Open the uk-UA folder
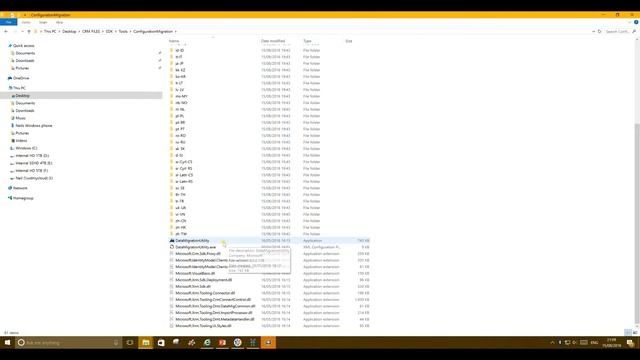Screen dimensions: 640x360 (x=180, y=207)
